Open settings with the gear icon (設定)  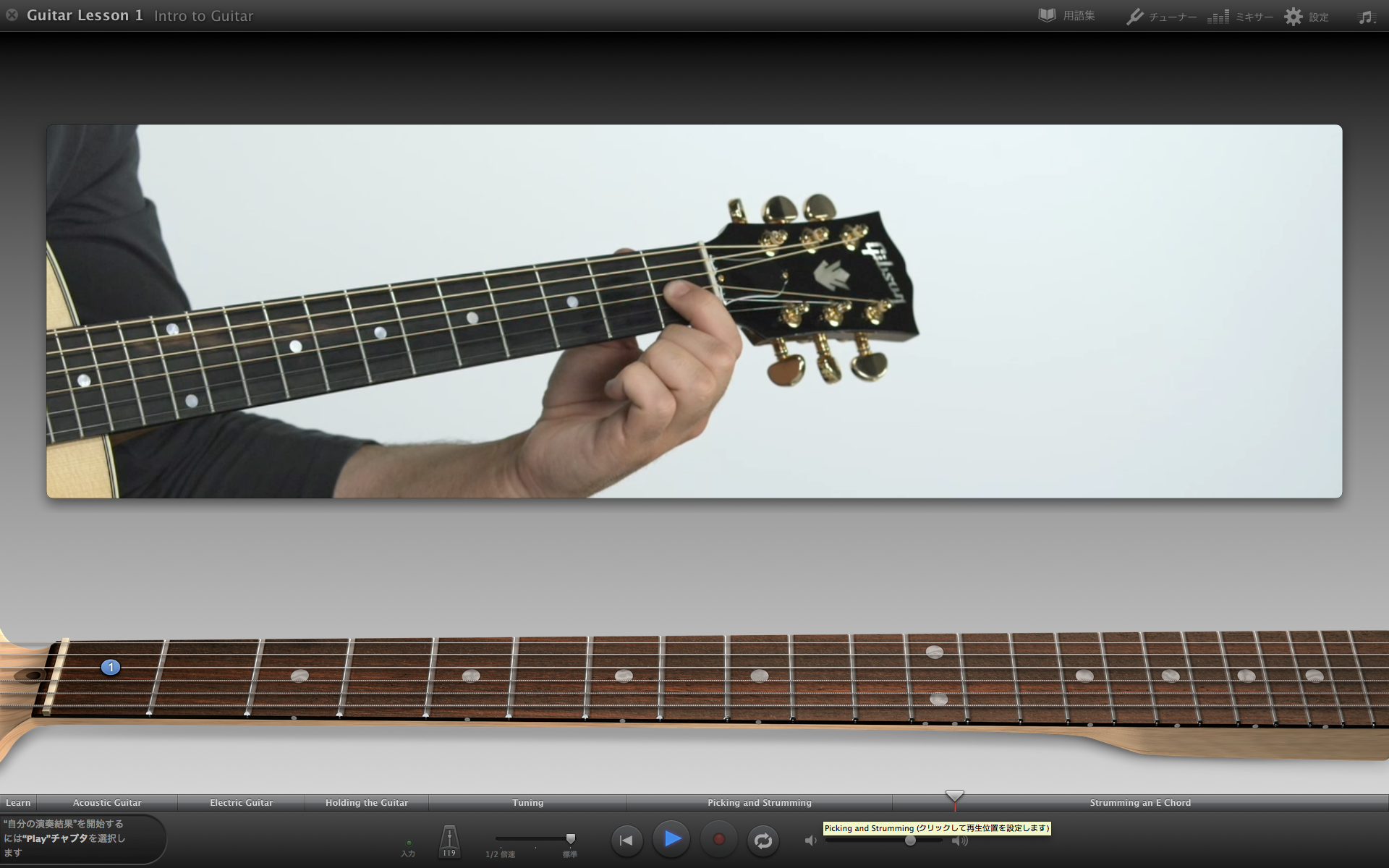click(1294, 16)
